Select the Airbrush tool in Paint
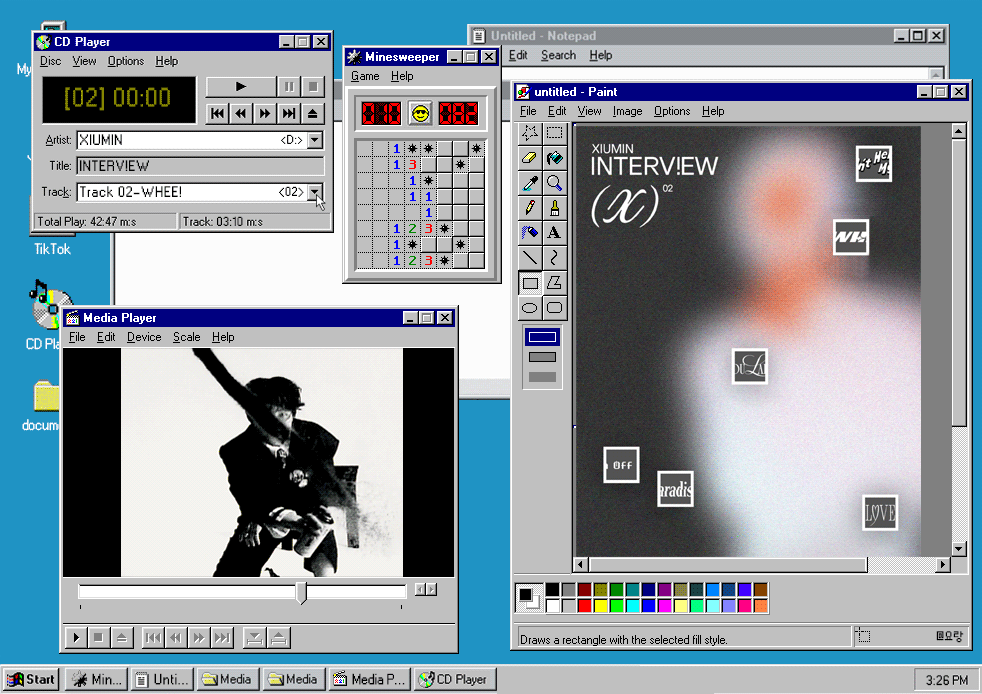 530,233
